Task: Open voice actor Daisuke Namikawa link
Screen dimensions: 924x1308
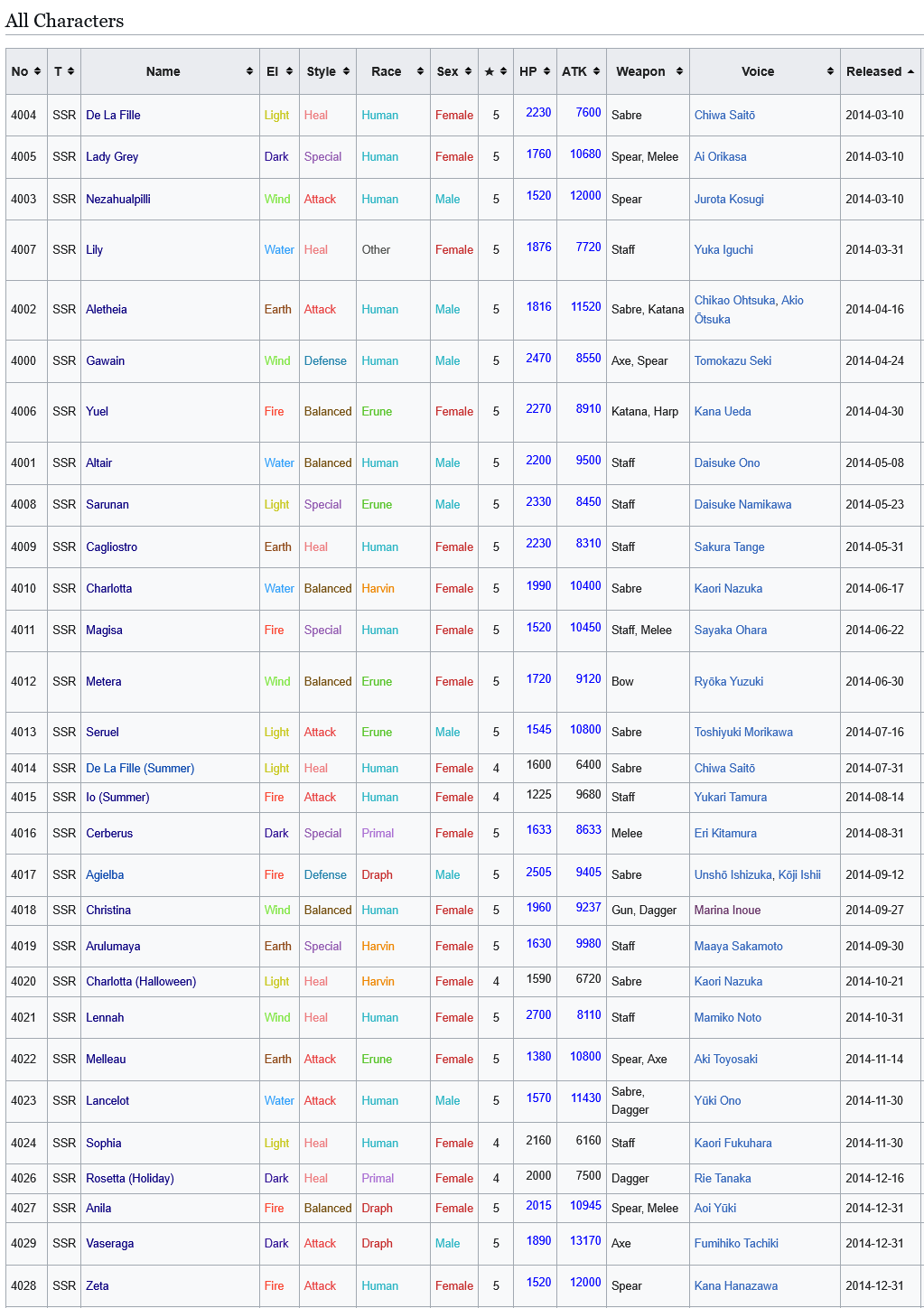Action: [x=742, y=504]
